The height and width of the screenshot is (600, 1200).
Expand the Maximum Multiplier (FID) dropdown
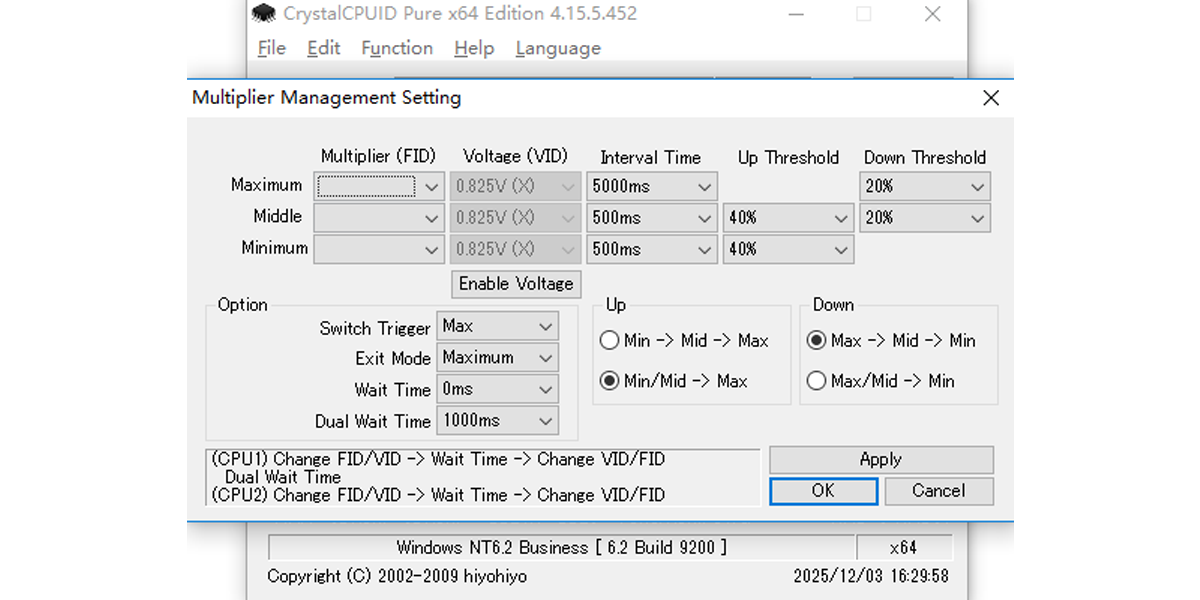(x=380, y=186)
